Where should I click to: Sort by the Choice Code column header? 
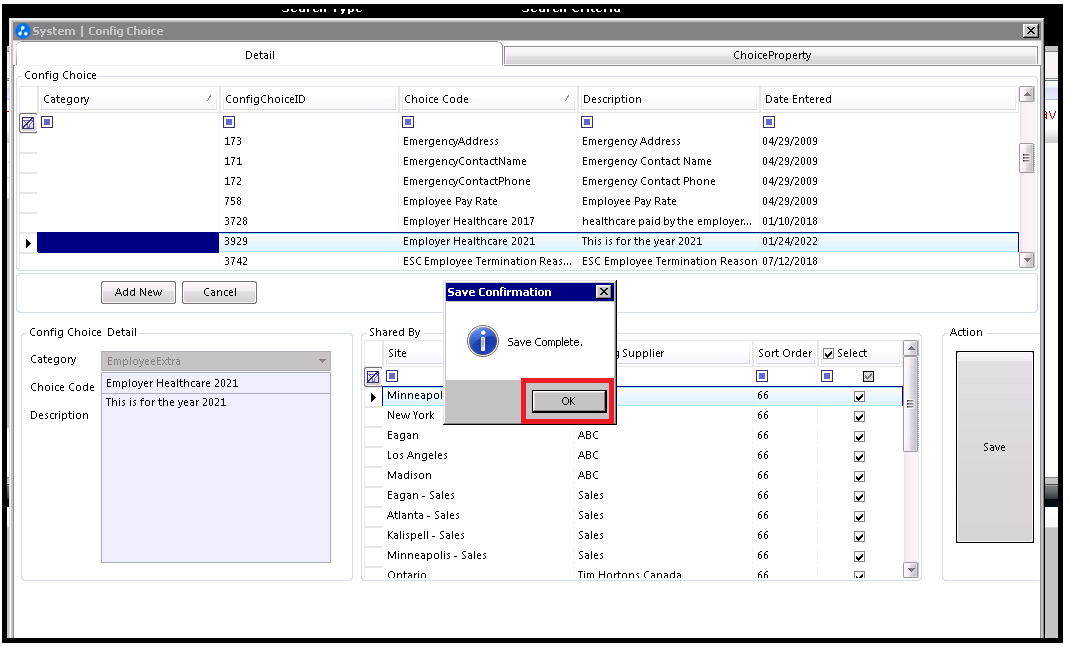tap(488, 99)
